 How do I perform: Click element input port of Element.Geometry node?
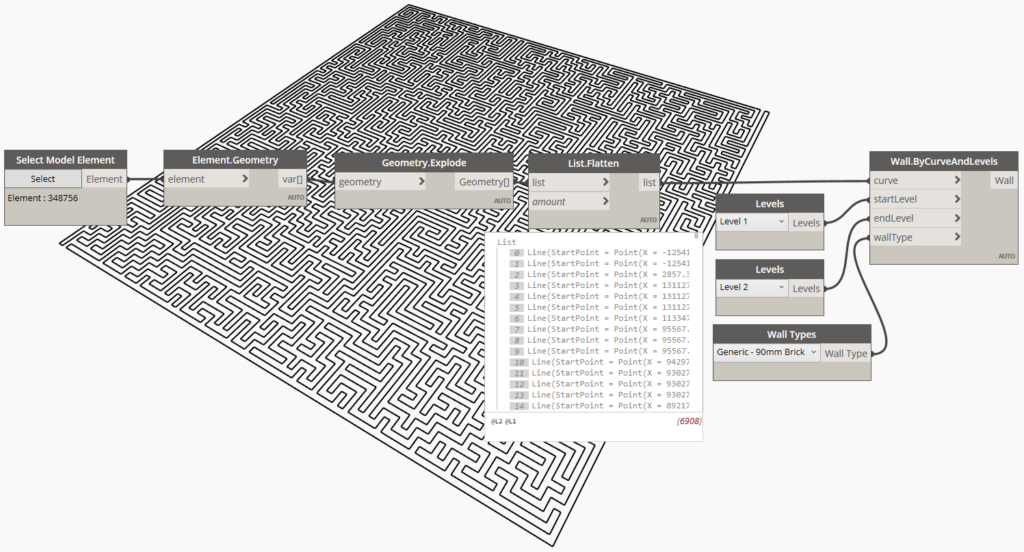click(208, 179)
